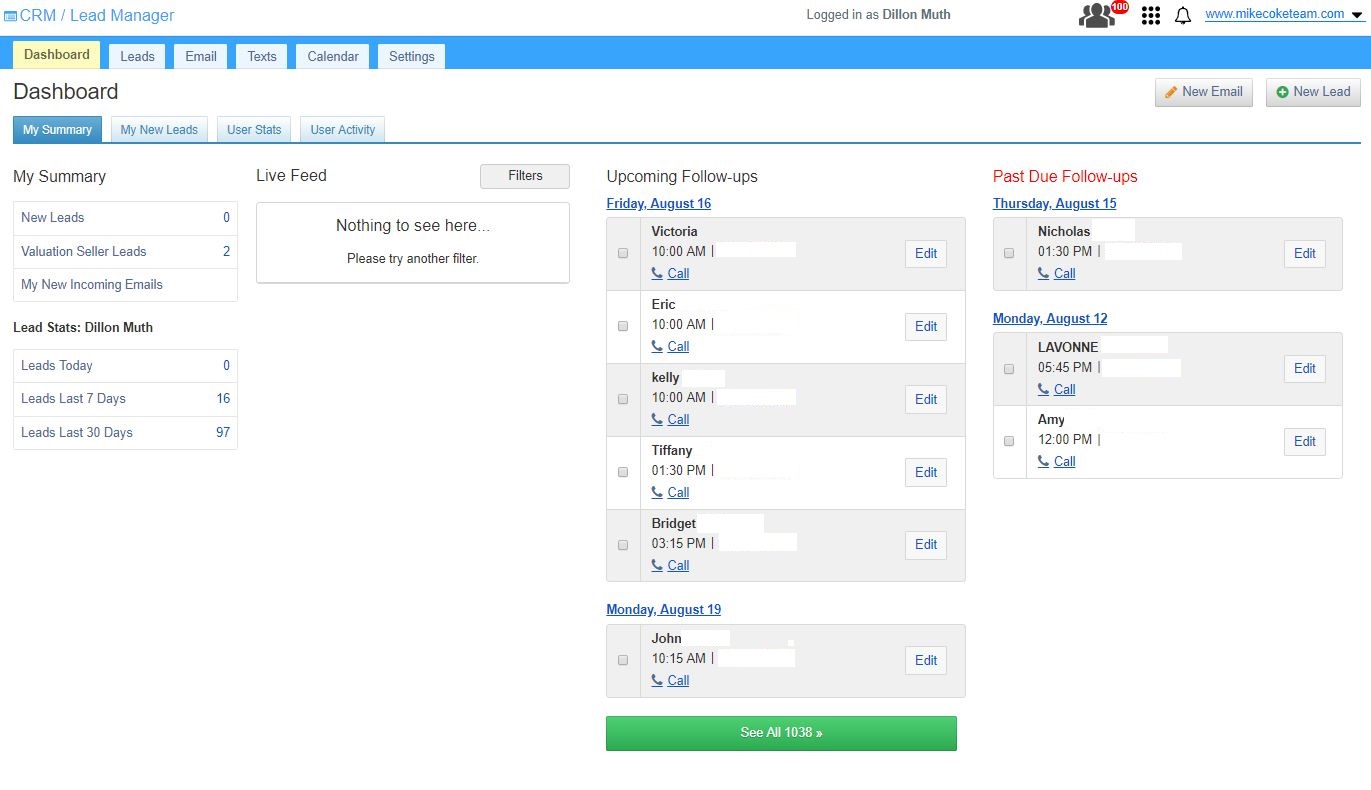Open the Settings tab

tap(412, 56)
